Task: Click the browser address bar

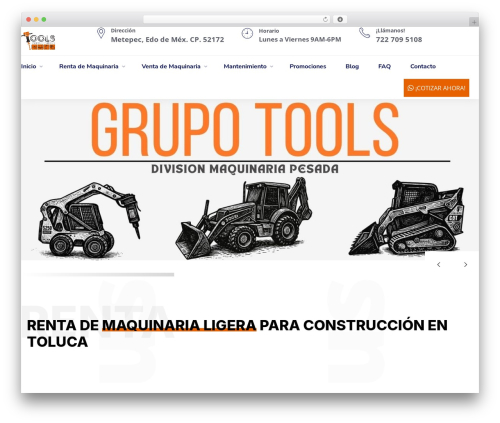Action: point(237,19)
